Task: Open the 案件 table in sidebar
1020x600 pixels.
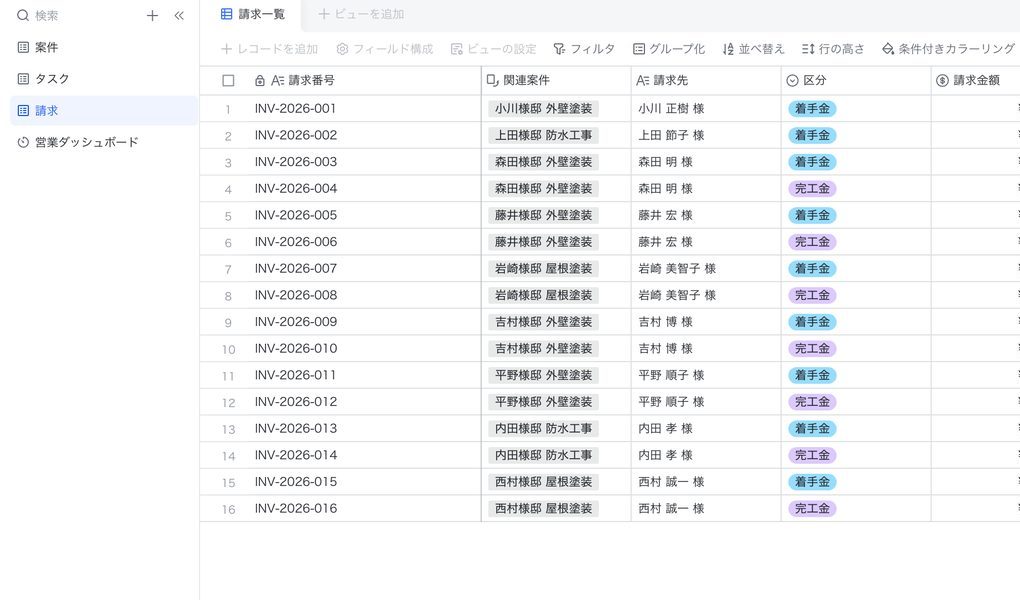Action: [104, 48]
